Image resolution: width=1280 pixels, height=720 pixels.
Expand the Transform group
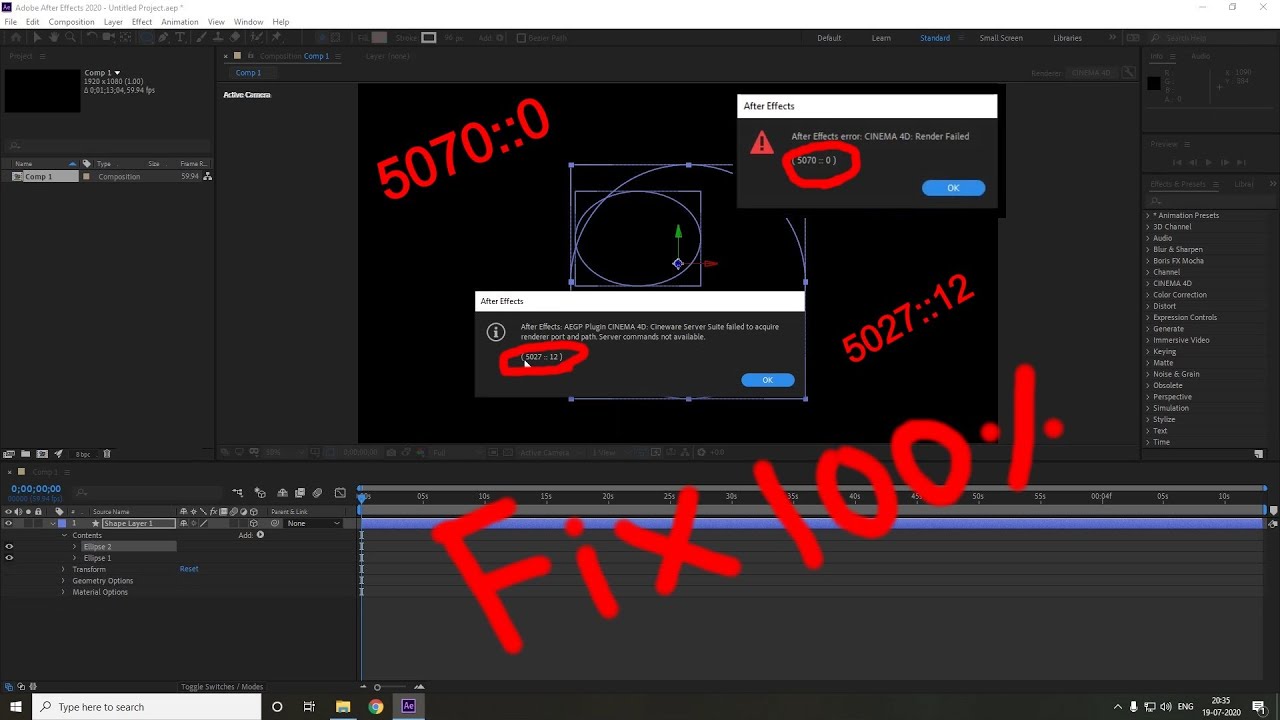pos(63,569)
